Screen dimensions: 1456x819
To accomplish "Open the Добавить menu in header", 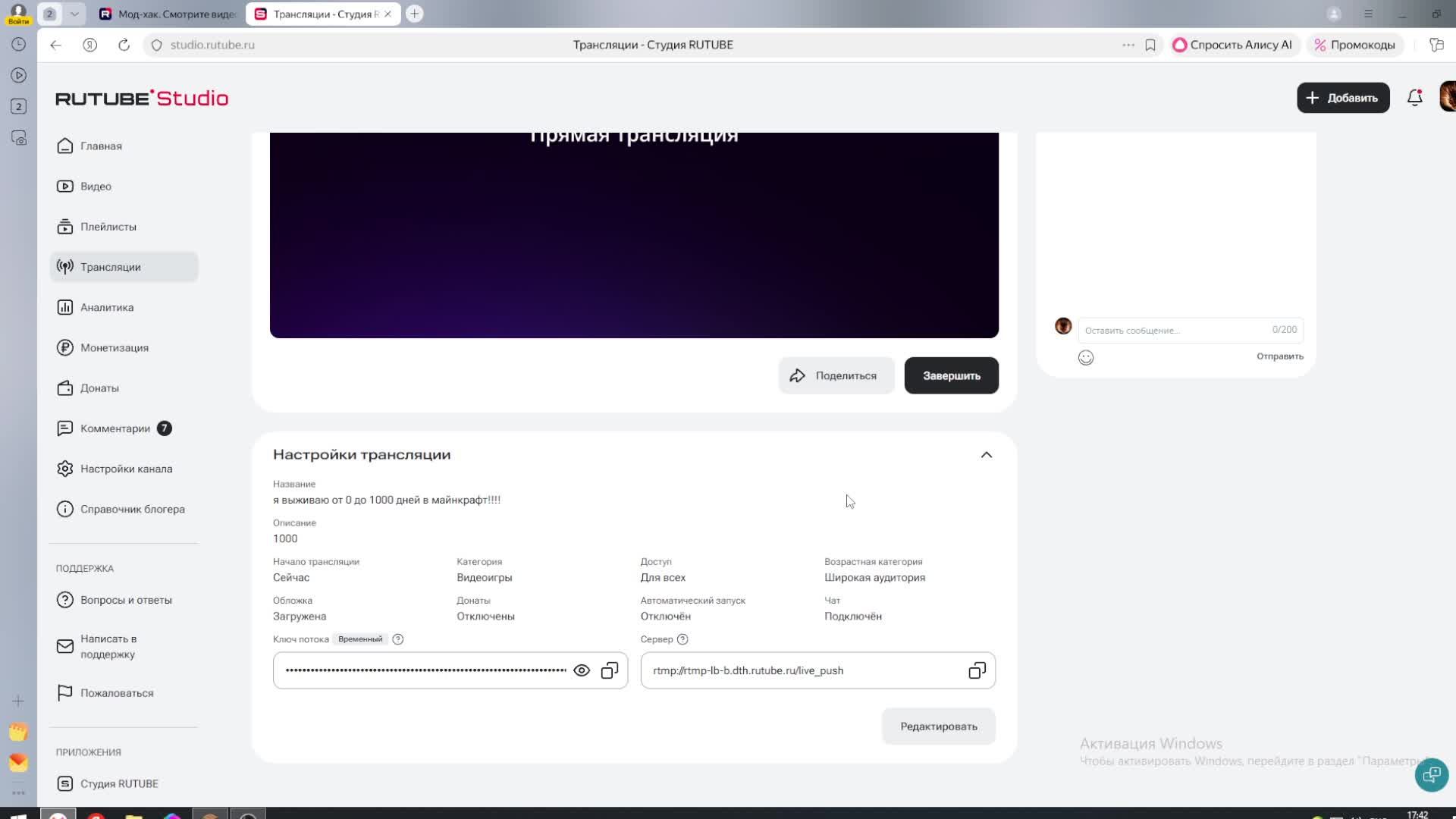I will (x=1343, y=98).
